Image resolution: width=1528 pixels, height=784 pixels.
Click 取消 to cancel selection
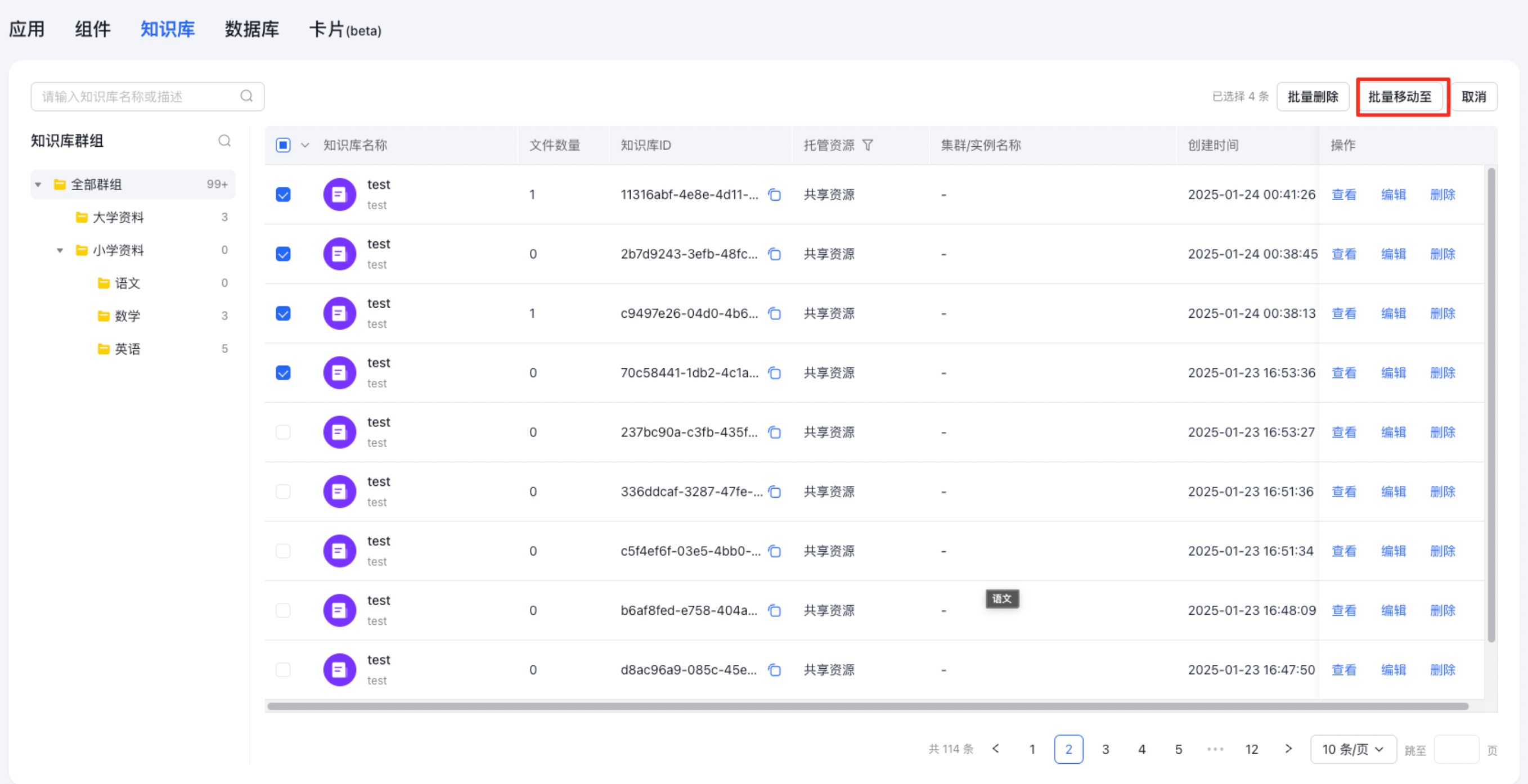pyautogui.click(x=1473, y=97)
